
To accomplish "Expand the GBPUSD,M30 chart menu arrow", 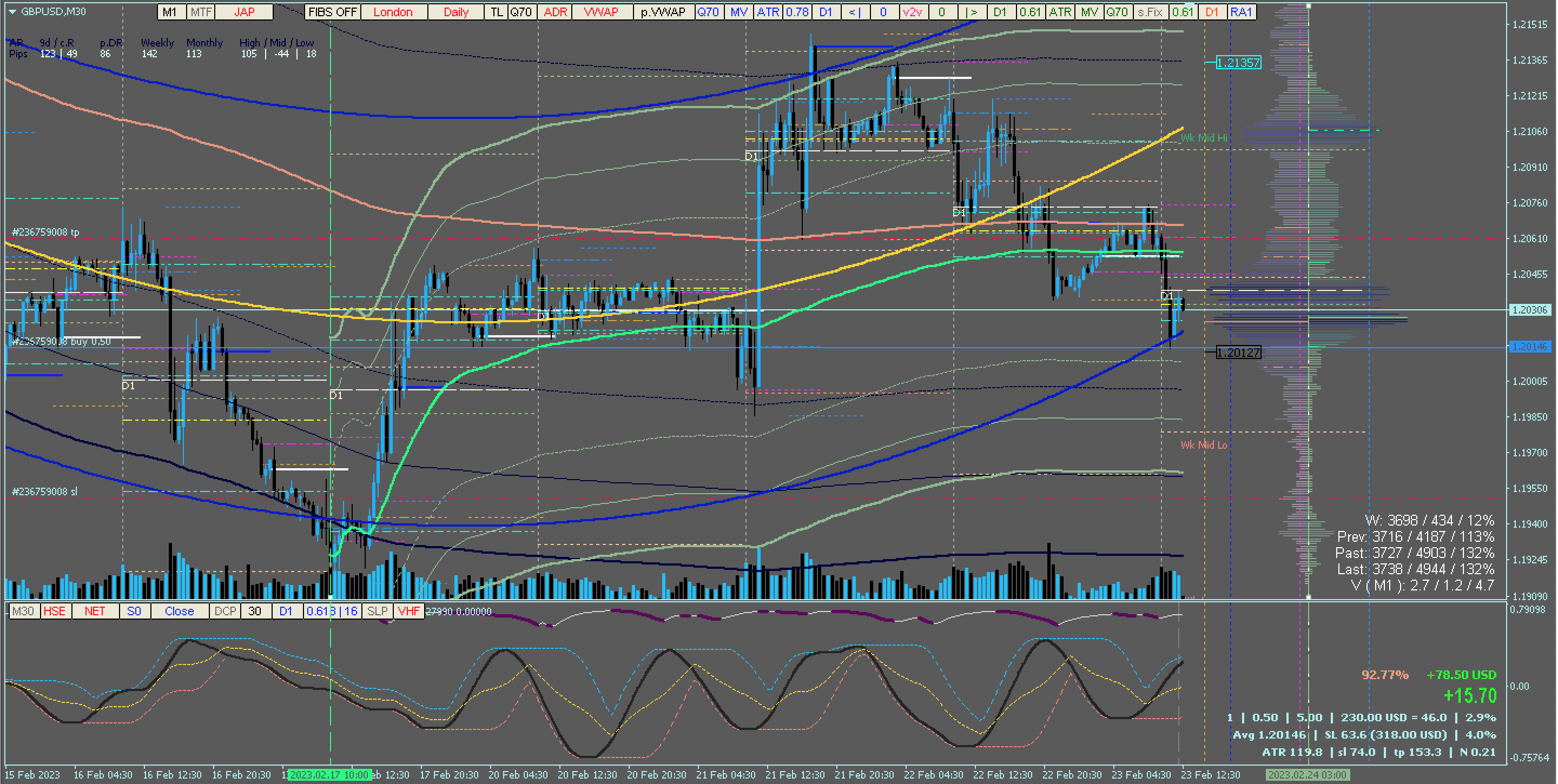I will [x=12, y=11].
